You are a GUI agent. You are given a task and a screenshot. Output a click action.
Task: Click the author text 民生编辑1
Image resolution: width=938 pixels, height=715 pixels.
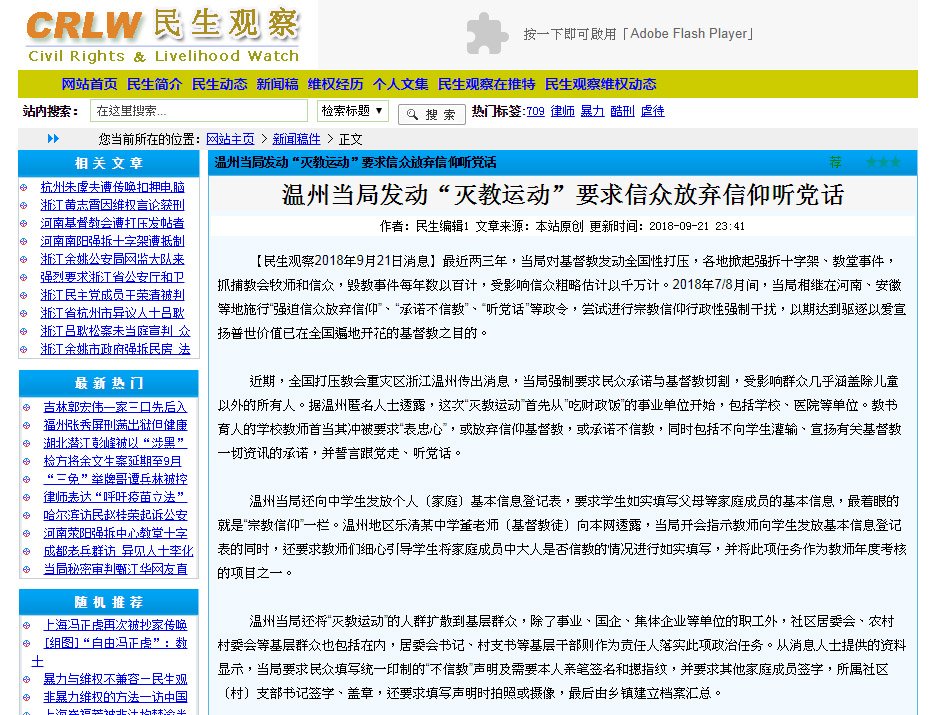click(442, 226)
